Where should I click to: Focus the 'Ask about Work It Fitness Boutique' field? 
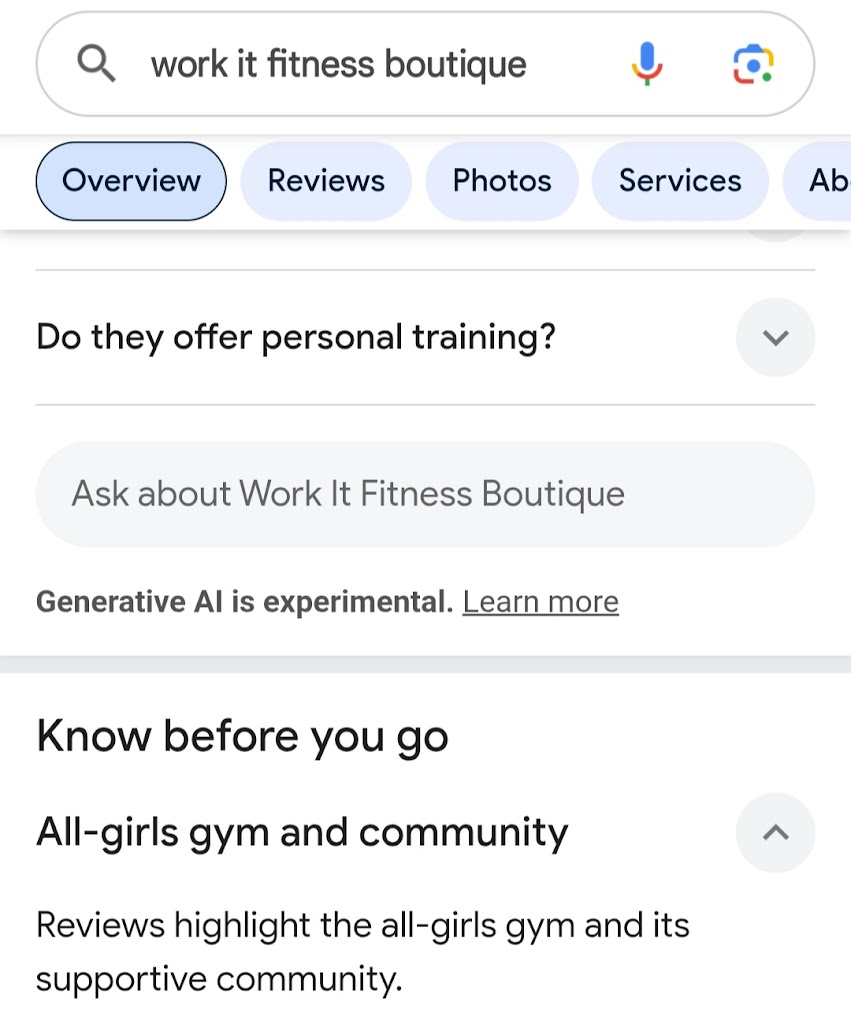coord(425,494)
